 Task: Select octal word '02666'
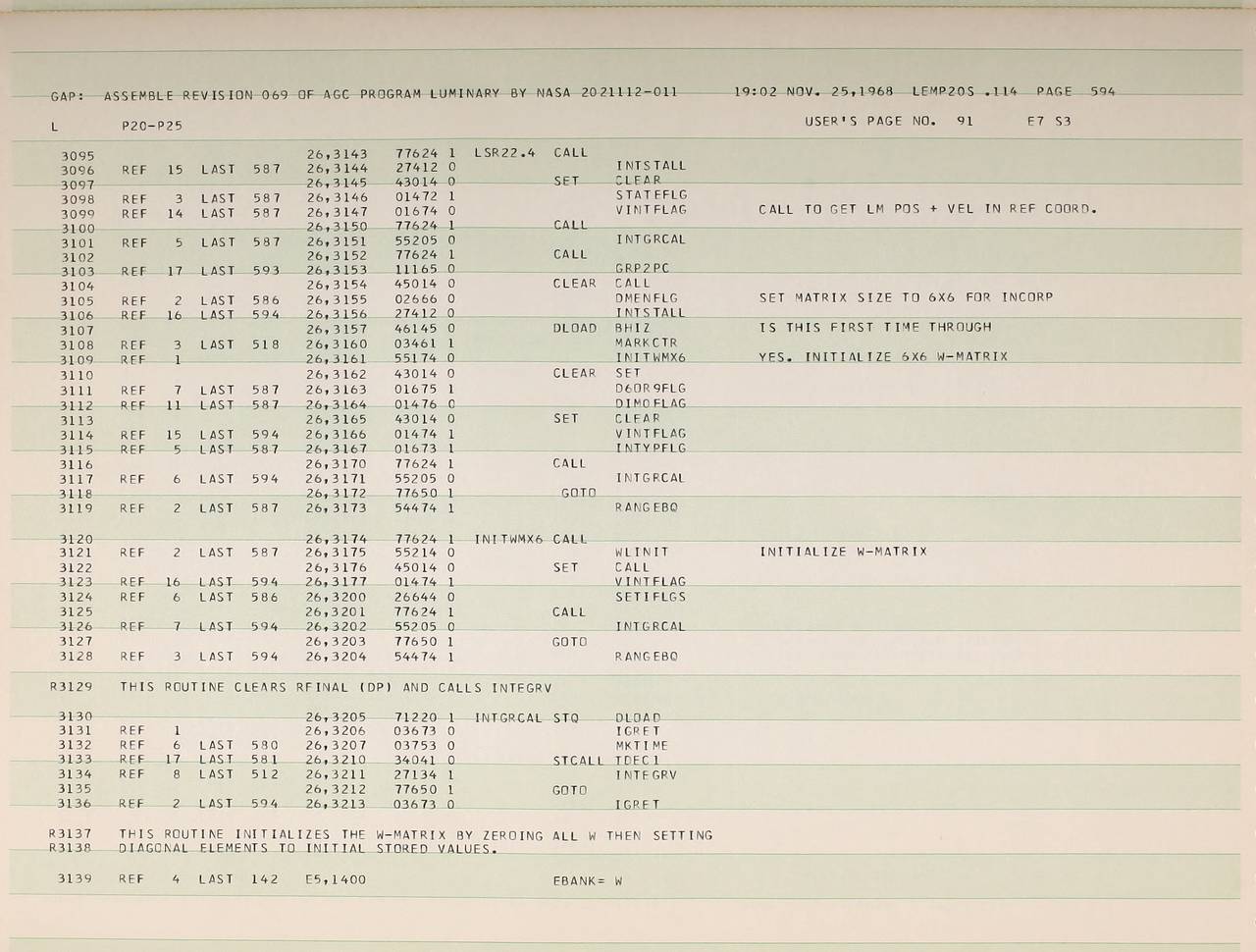pos(415,299)
